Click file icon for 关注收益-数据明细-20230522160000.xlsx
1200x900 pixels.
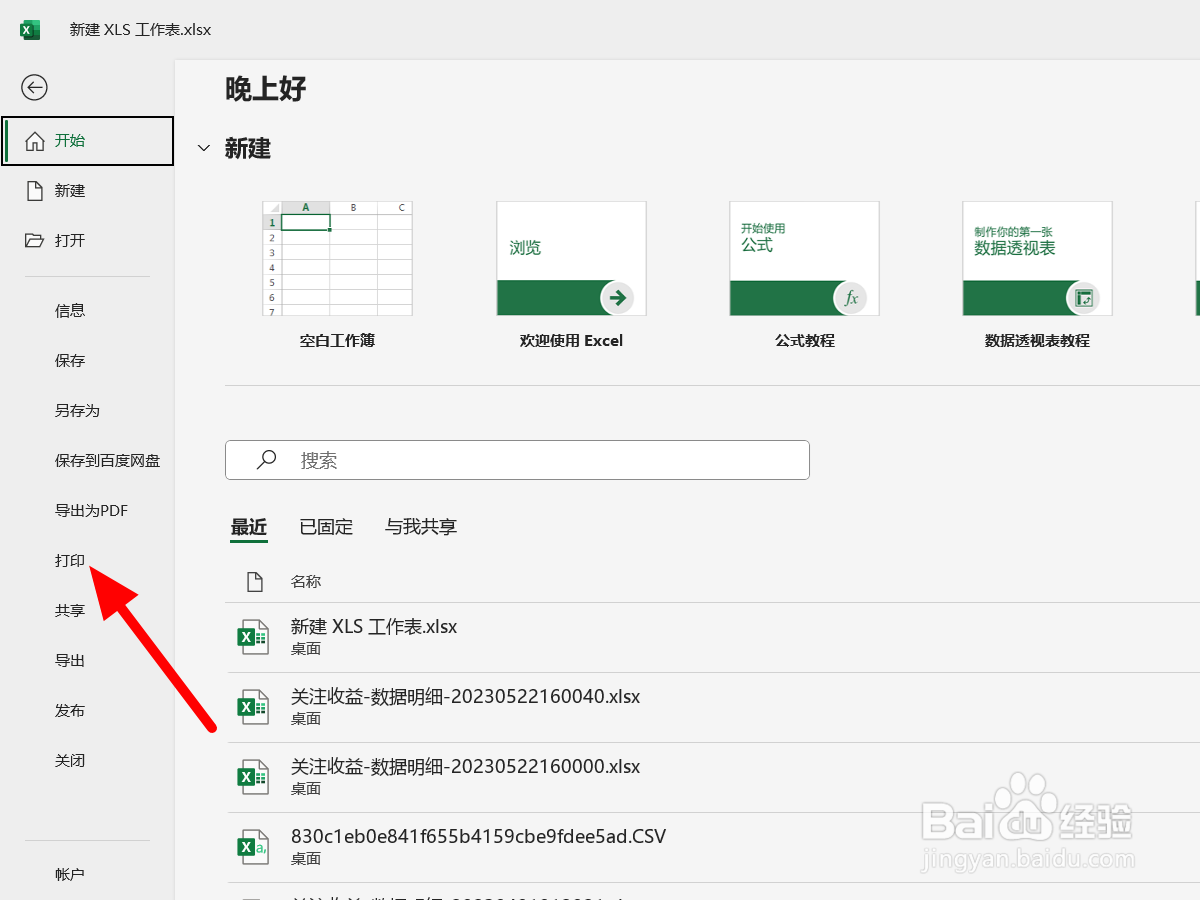253,776
